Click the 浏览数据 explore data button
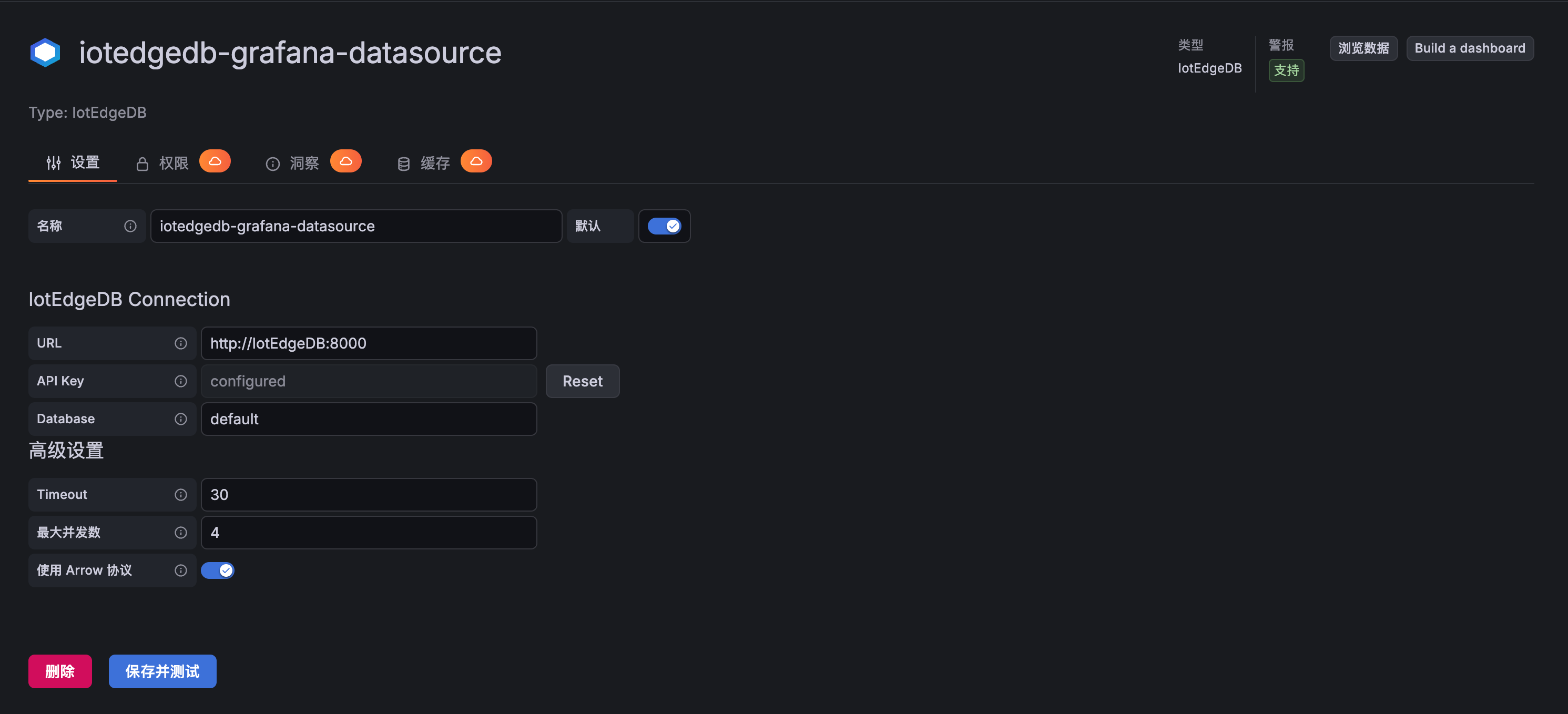 click(x=1363, y=48)
